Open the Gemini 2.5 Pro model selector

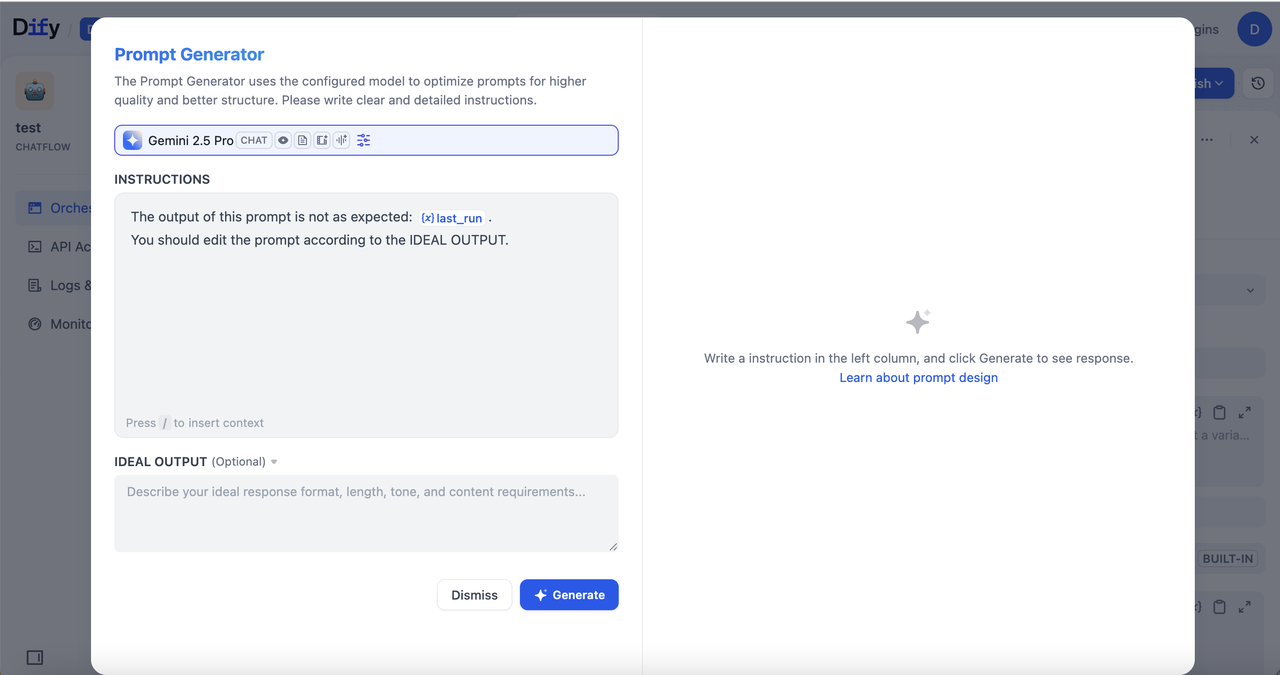(190, 141)
